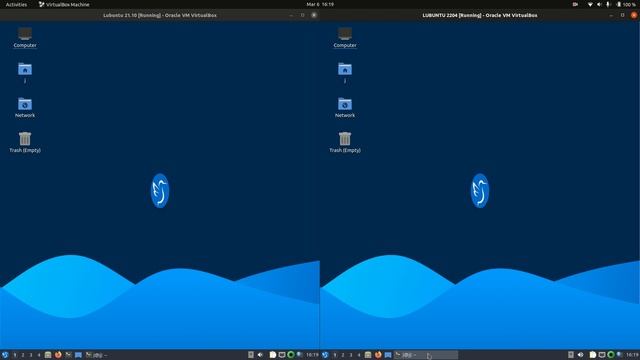Switch to workspace 1 in LUBUNTU 2204
The height and width of the screenshot is (360, 640).
(x=335, y=355)
